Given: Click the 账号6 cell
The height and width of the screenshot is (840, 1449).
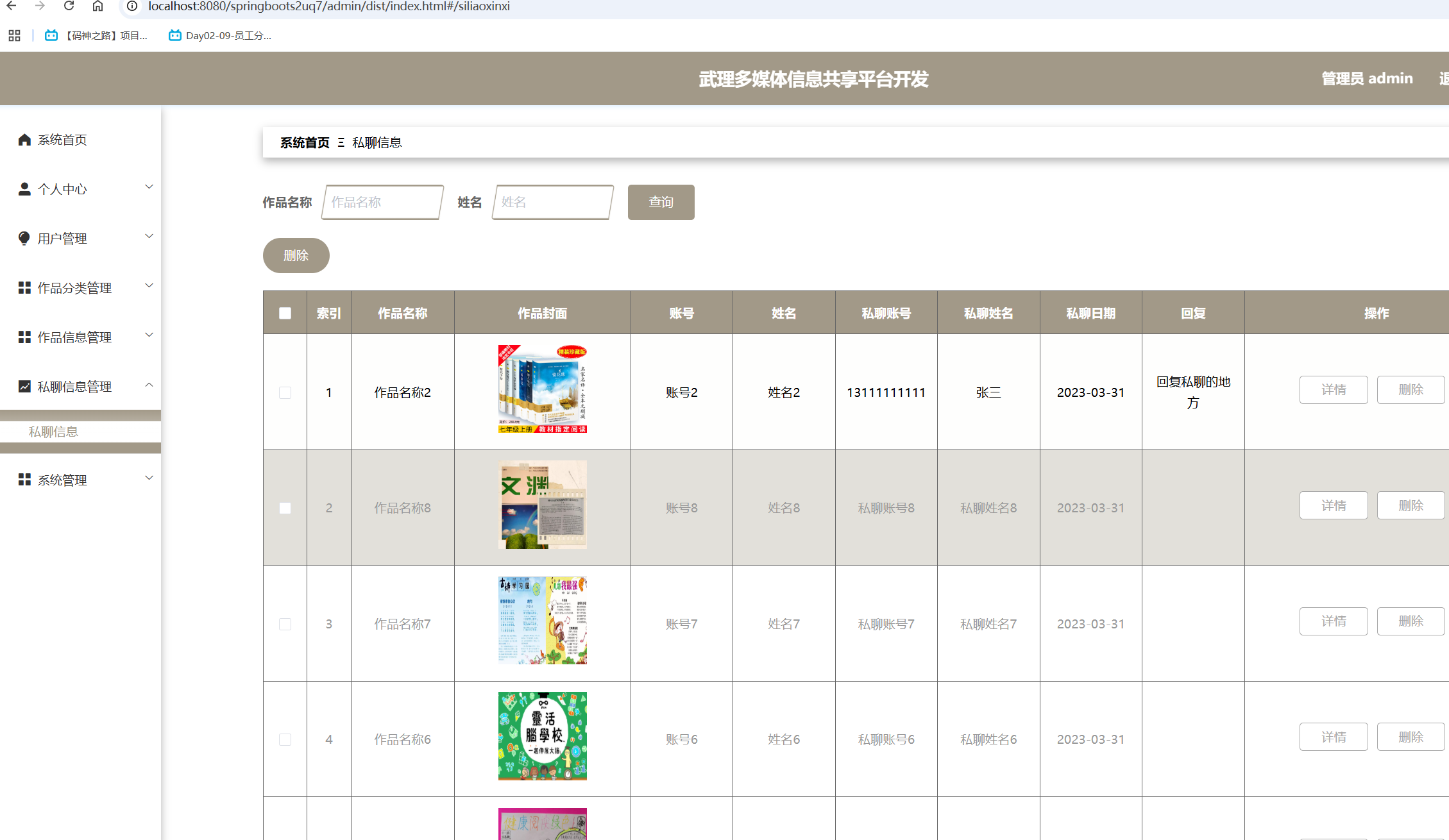Looking at the screenshot, I should tap(681, 739).
